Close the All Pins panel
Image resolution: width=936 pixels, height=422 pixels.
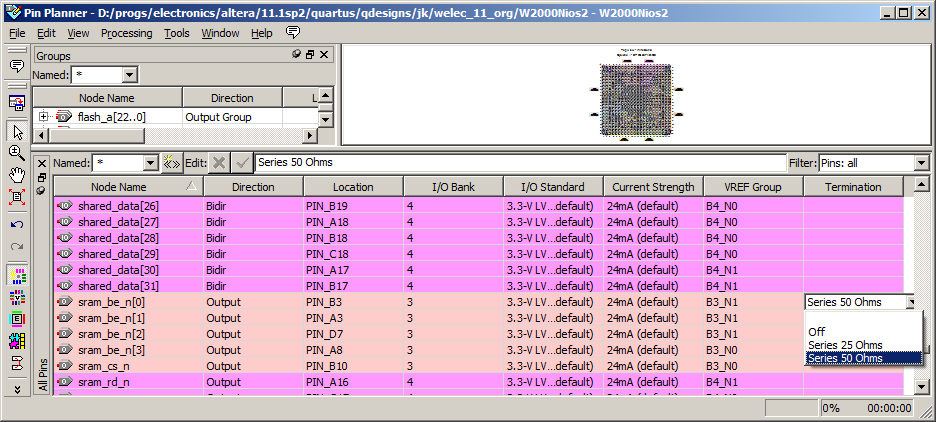(x=41, y=163)
